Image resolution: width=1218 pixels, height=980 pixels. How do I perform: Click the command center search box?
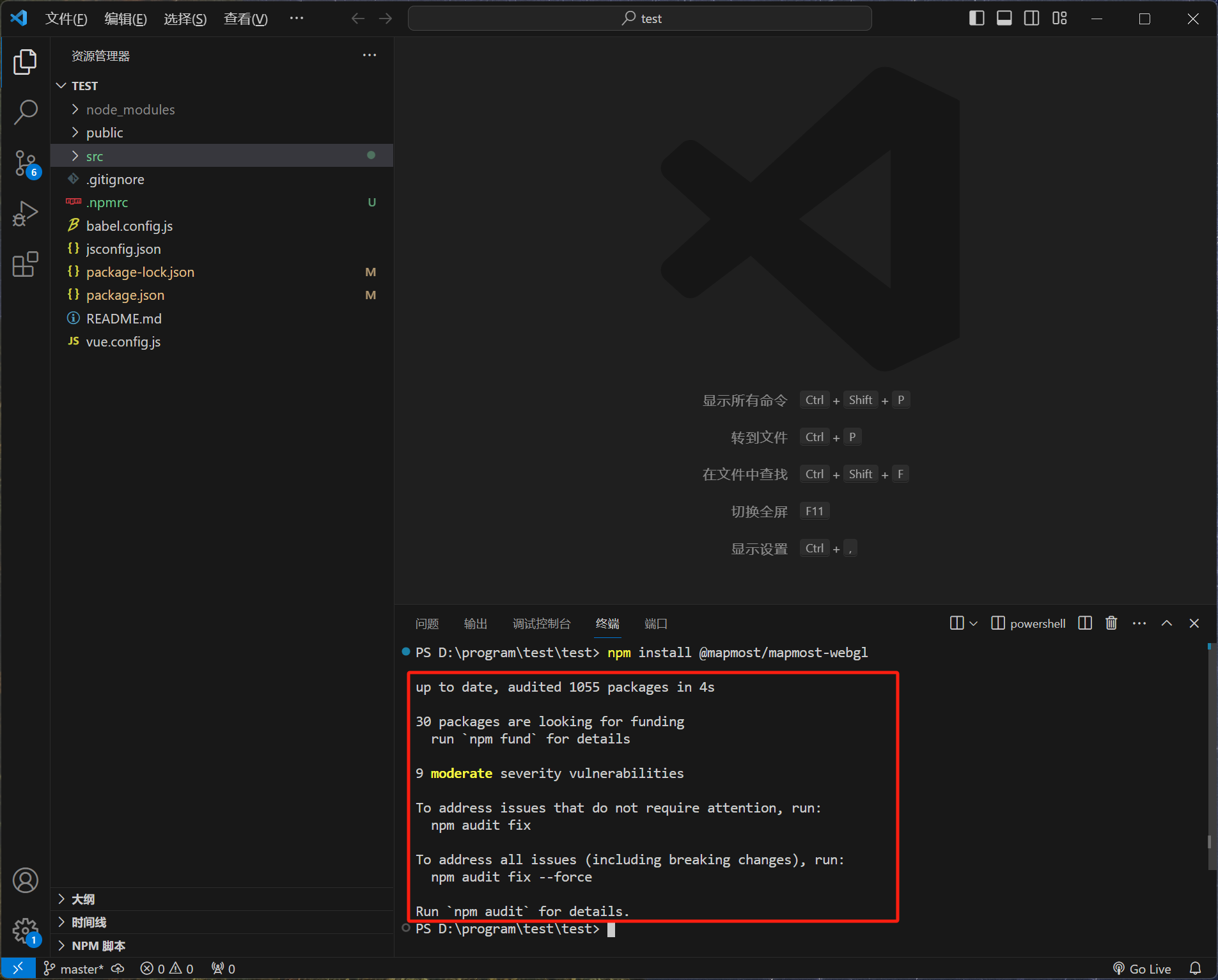point(639,19)
